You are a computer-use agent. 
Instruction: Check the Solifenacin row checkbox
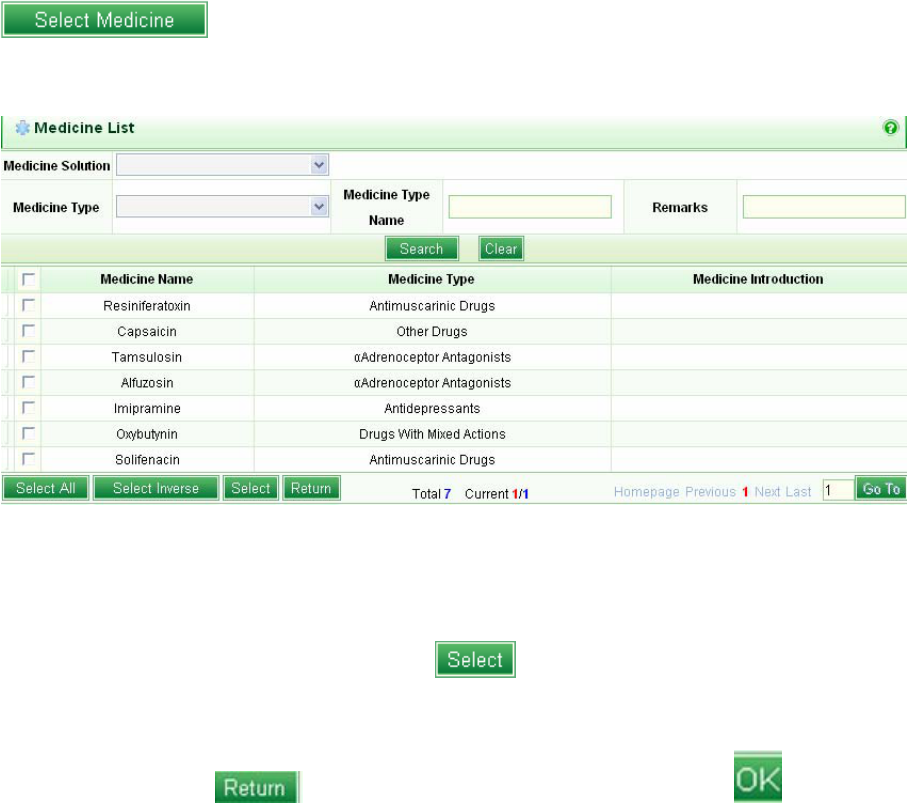point(28,459)
